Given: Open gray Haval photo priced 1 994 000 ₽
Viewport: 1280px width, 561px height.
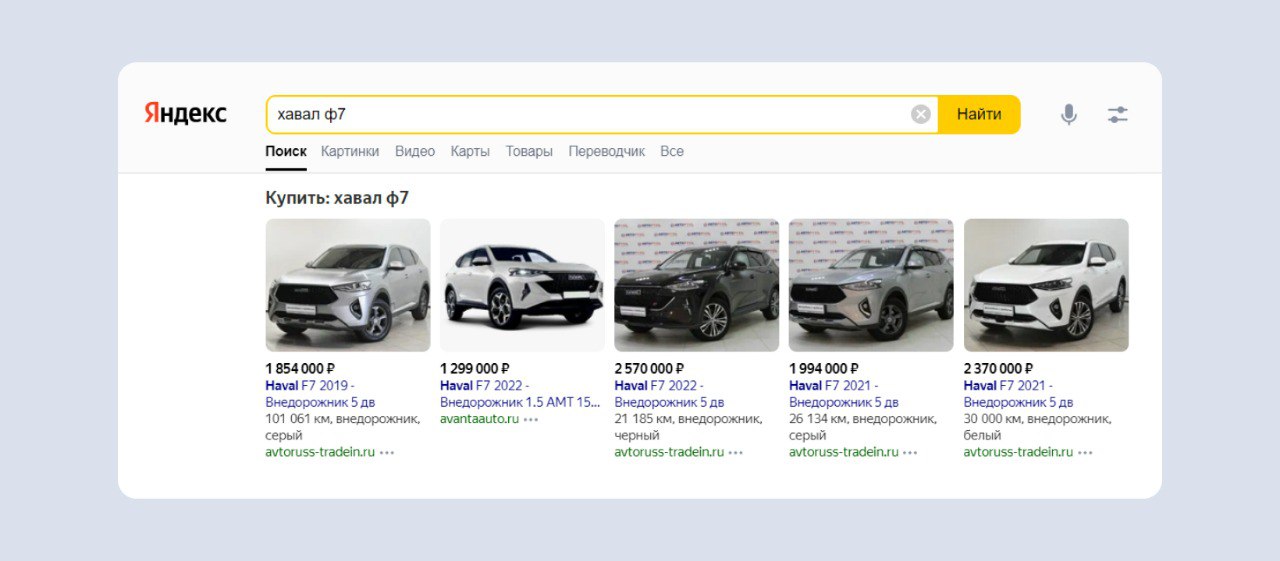Looking at the screenshot, I should coord(871,285).
